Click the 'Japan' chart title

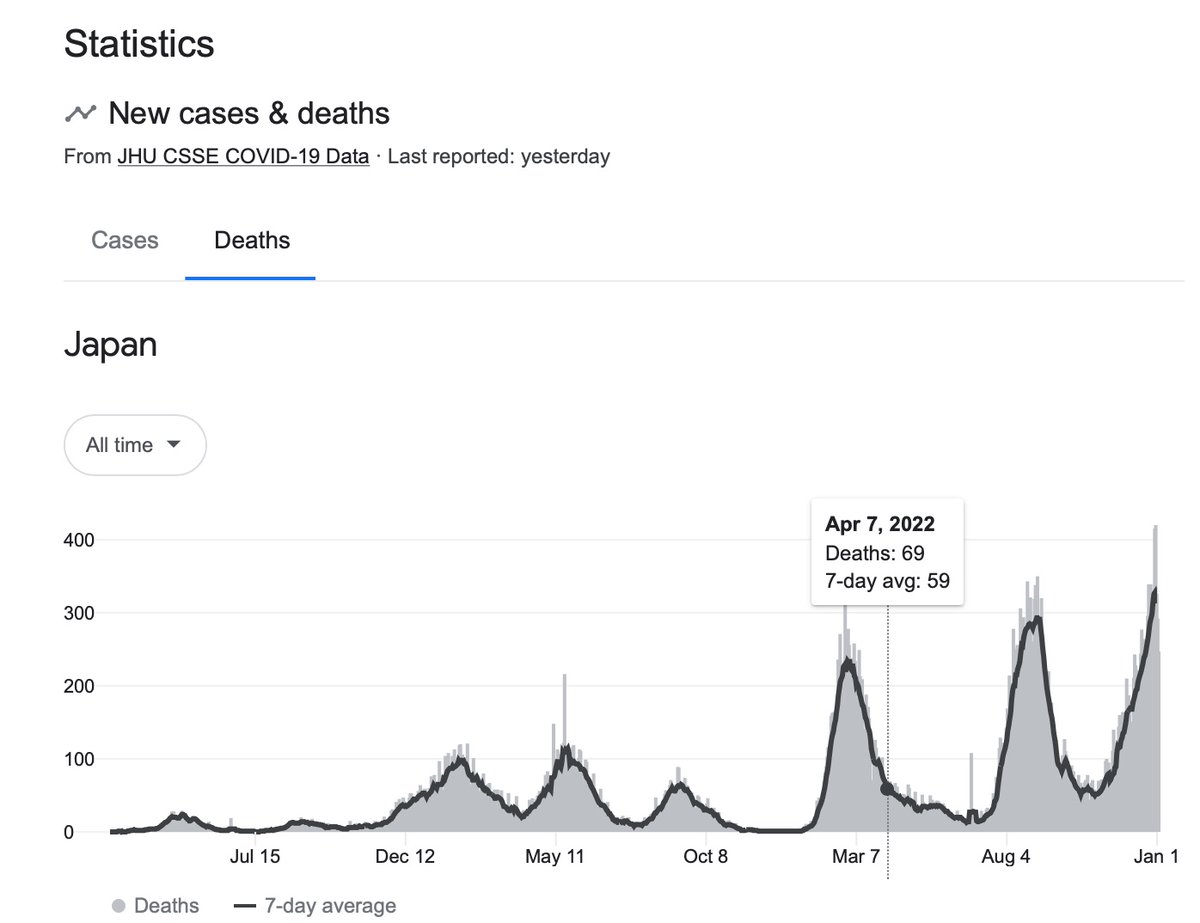pyautogui.click(x=111, y=345)
